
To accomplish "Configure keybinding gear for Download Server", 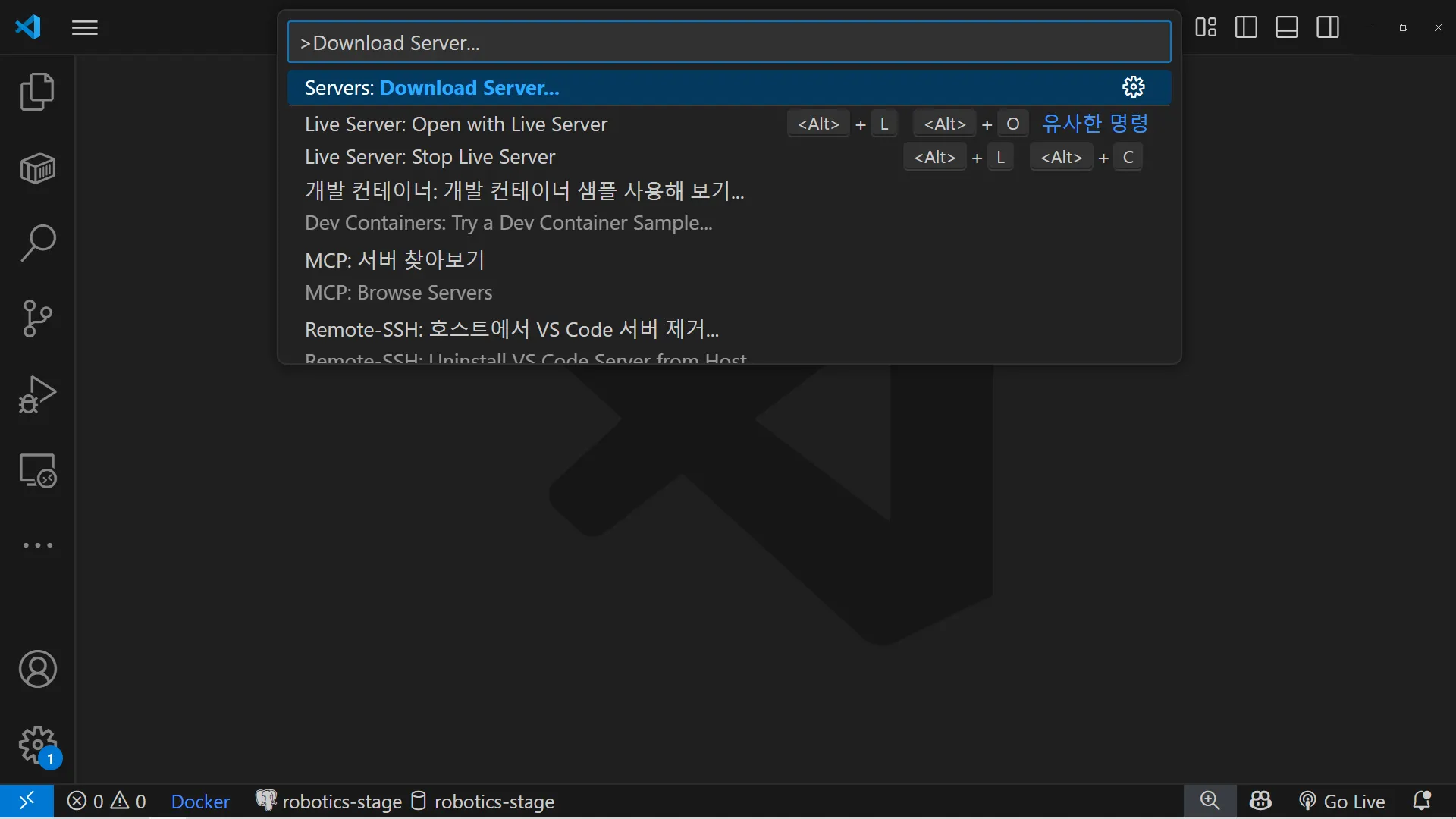I will [1133, 88].
